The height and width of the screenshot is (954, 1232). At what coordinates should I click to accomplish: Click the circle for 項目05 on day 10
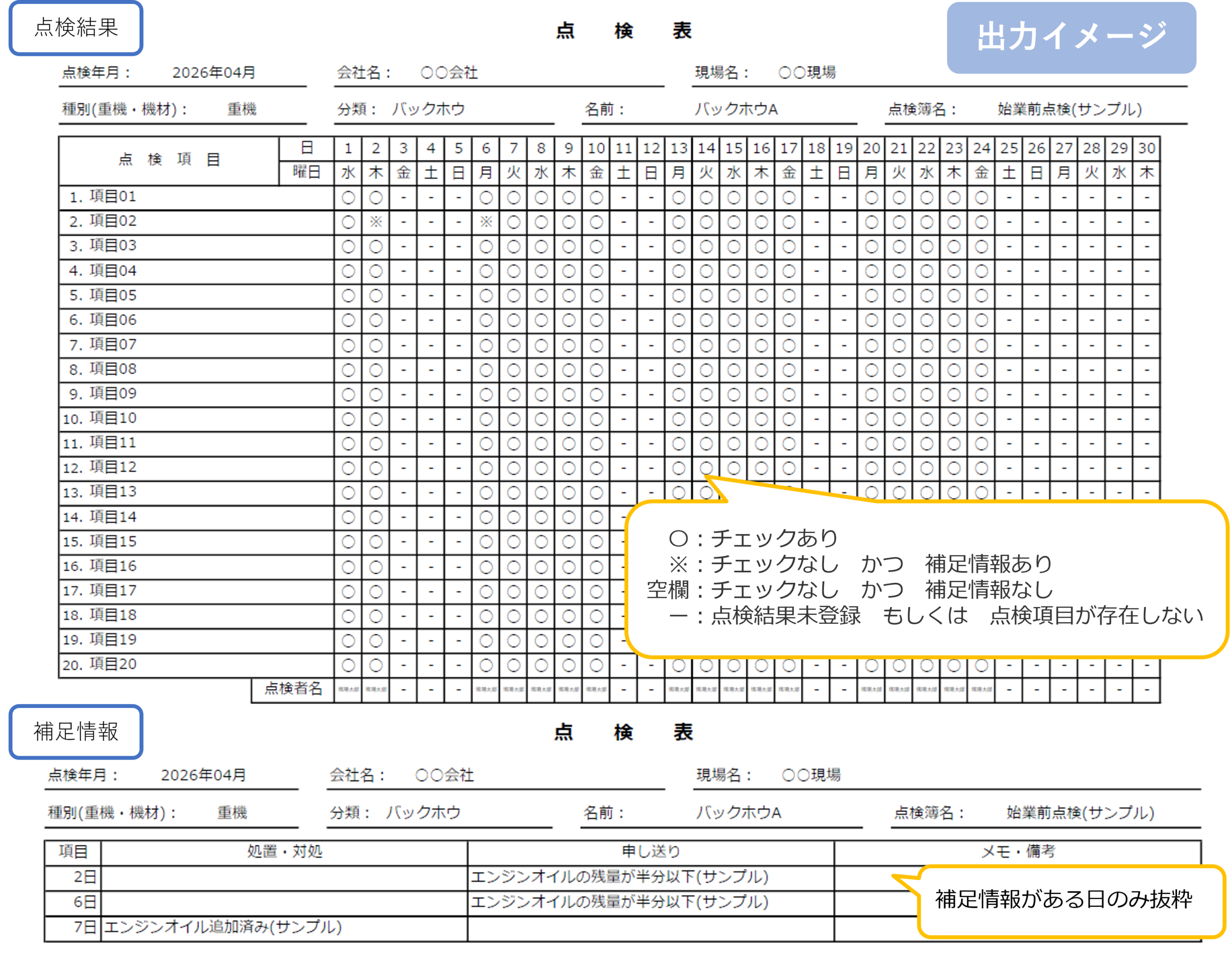pyautogui.click(x=596, y=296)
